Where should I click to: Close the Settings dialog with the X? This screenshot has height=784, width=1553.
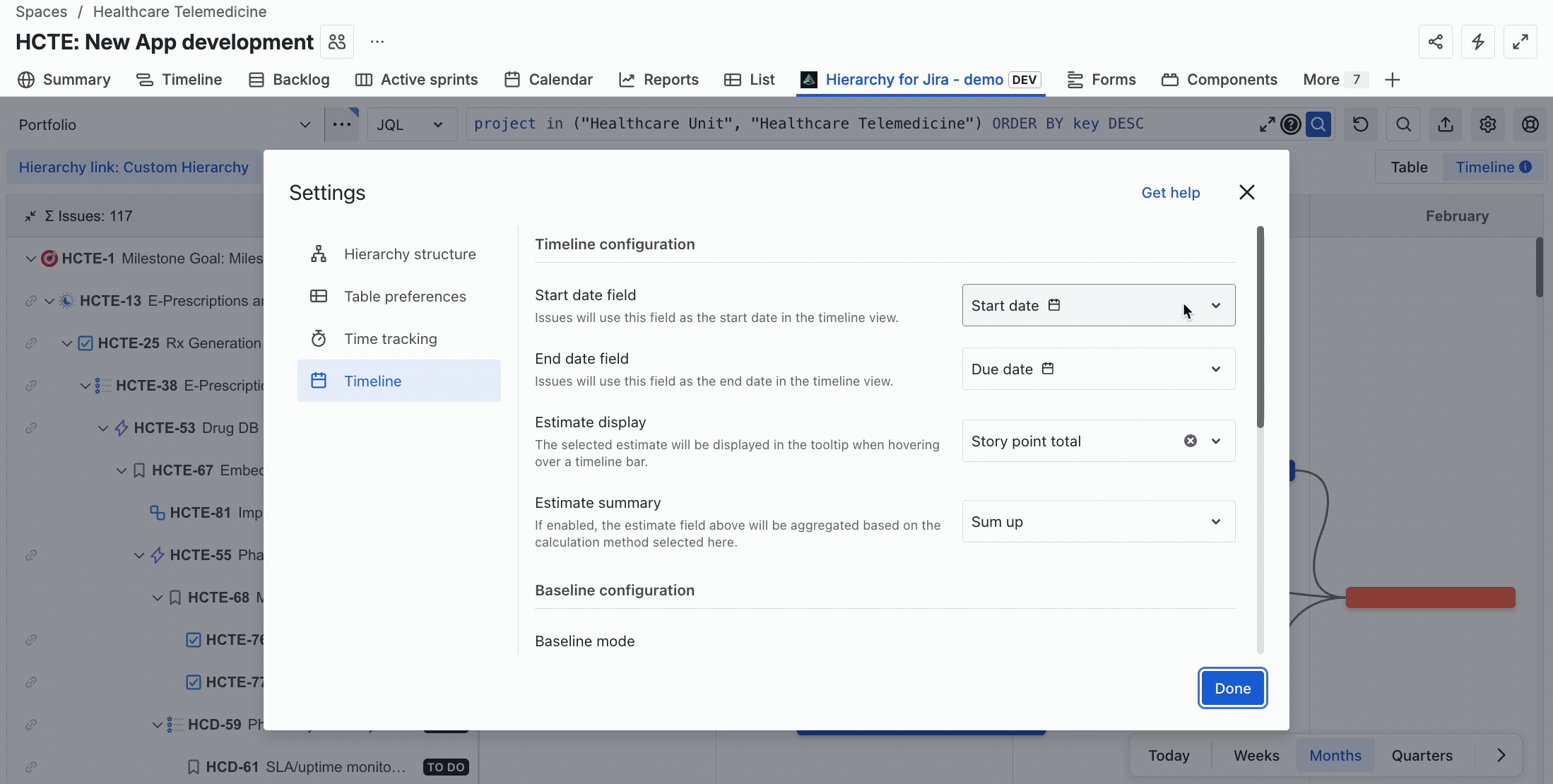[x=1246, y=192]
